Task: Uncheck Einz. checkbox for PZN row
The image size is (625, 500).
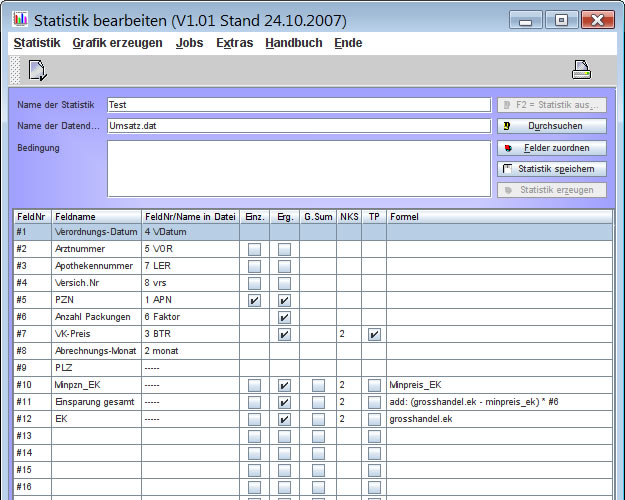Action: [255, 300]
